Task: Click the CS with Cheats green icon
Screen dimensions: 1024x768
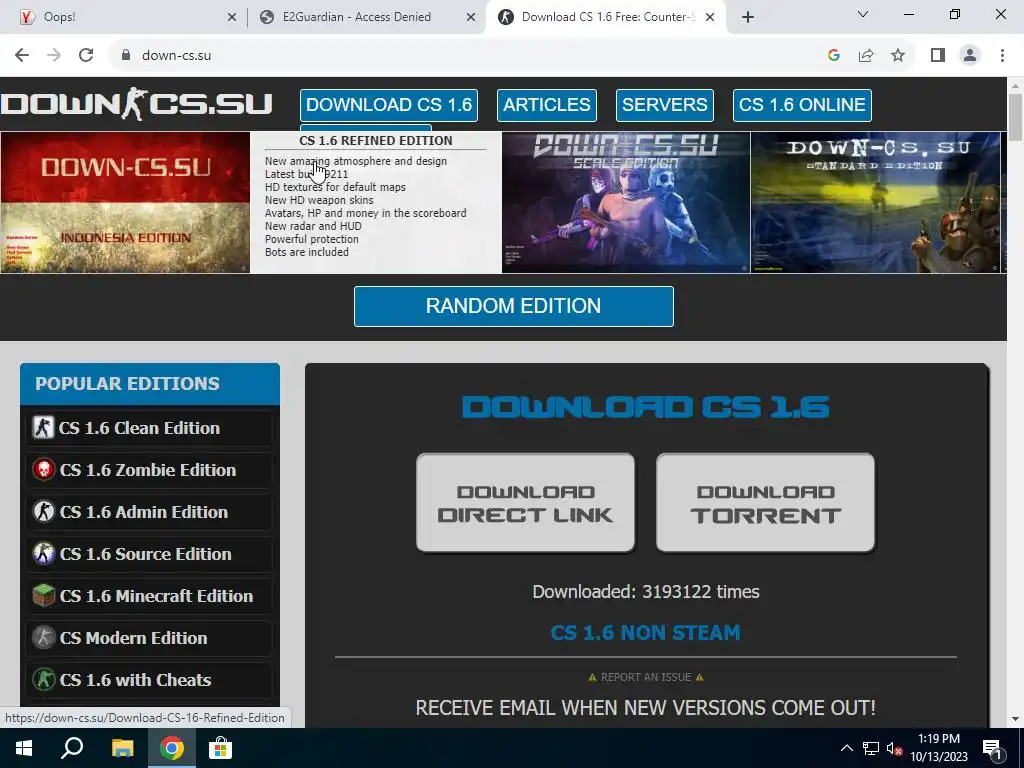Action: click(44, 679)
